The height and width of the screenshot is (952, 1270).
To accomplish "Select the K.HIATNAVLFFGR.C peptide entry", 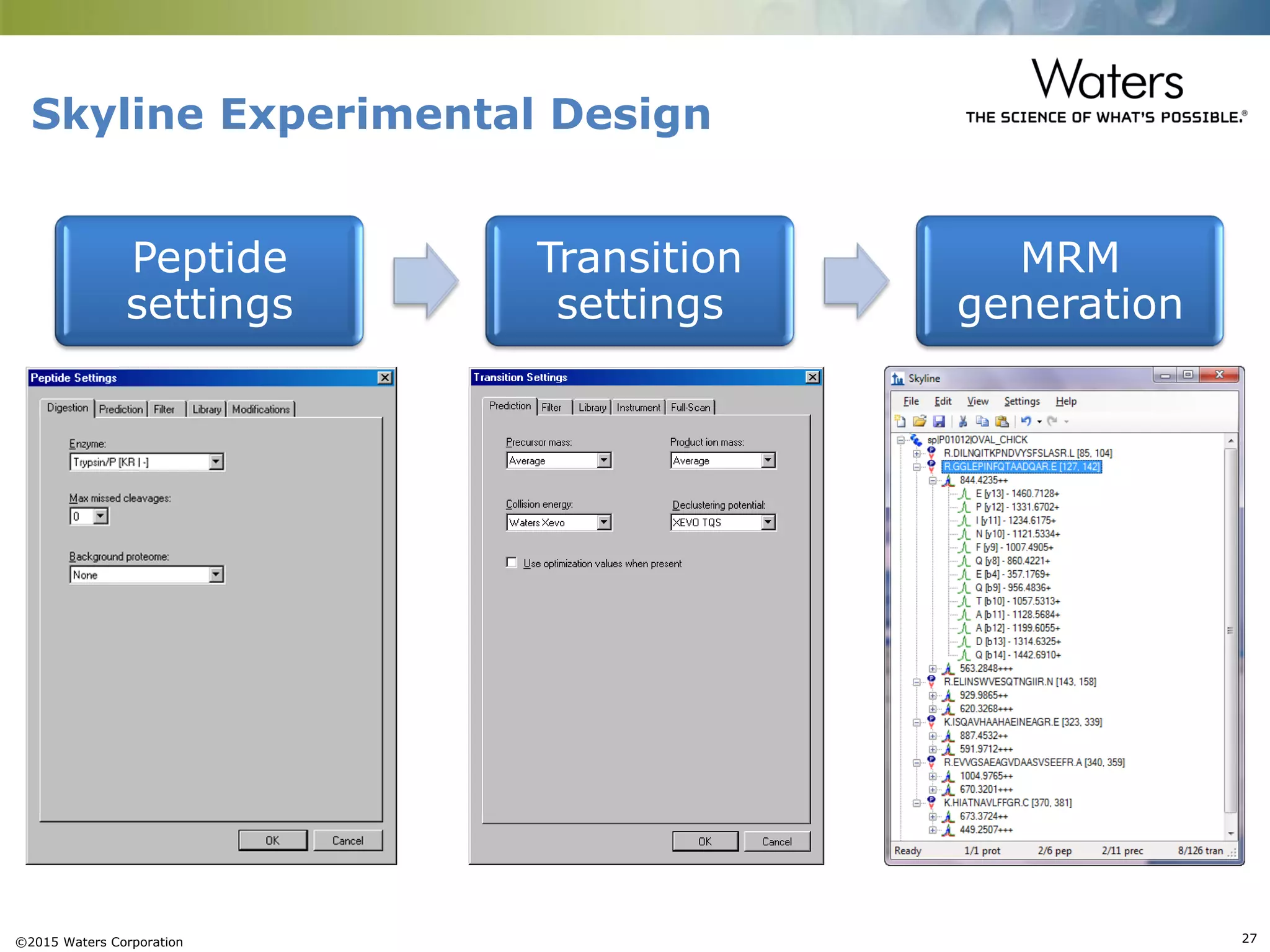I will coord(1008,803).
